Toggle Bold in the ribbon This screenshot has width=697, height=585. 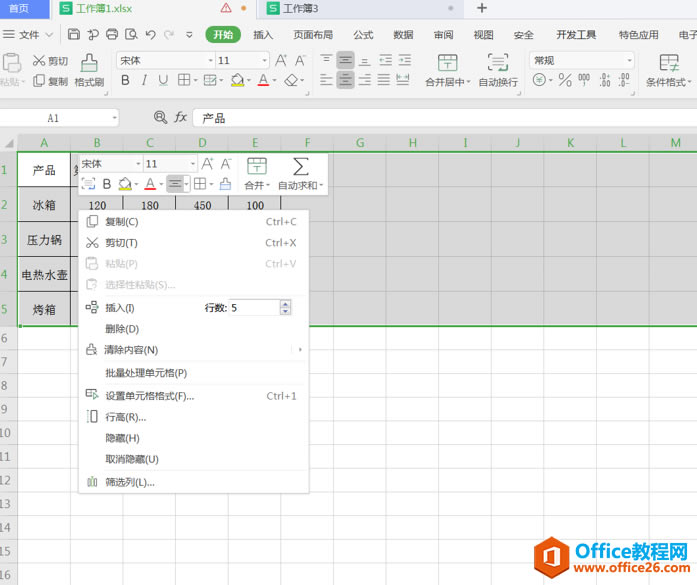tap(125, 80)
